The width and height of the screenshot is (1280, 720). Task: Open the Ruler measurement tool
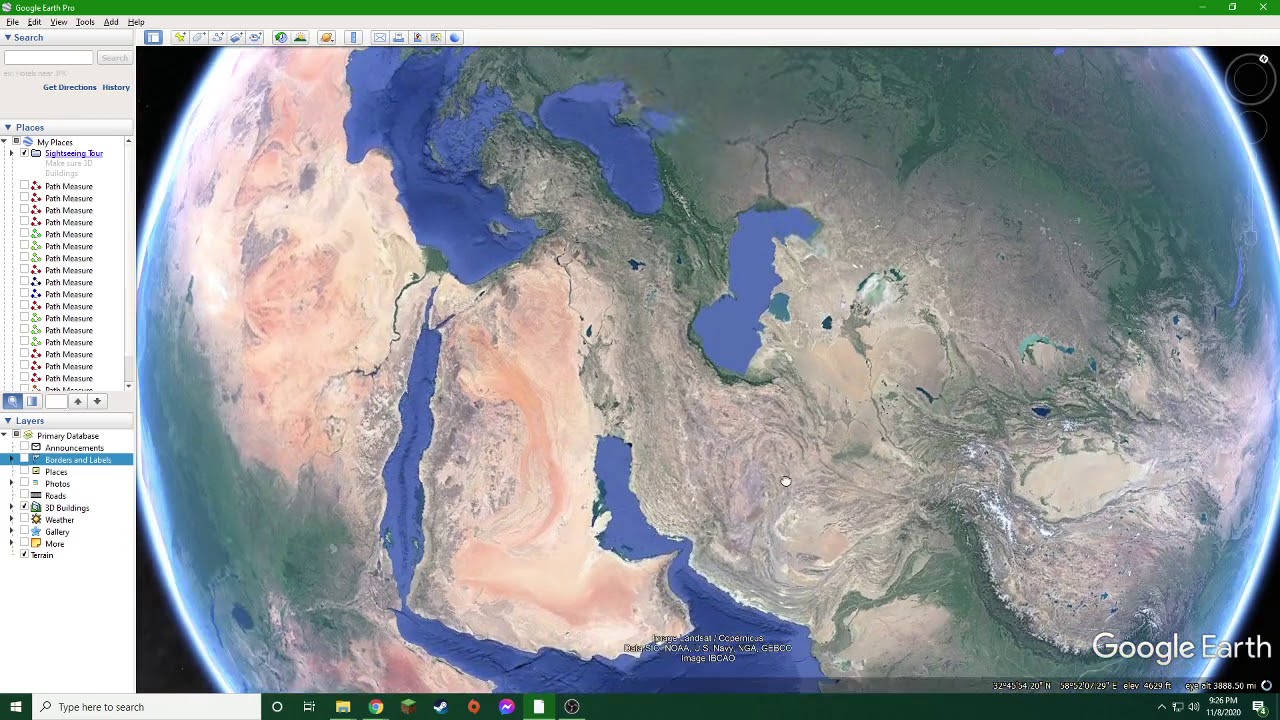tap(353, 37)
